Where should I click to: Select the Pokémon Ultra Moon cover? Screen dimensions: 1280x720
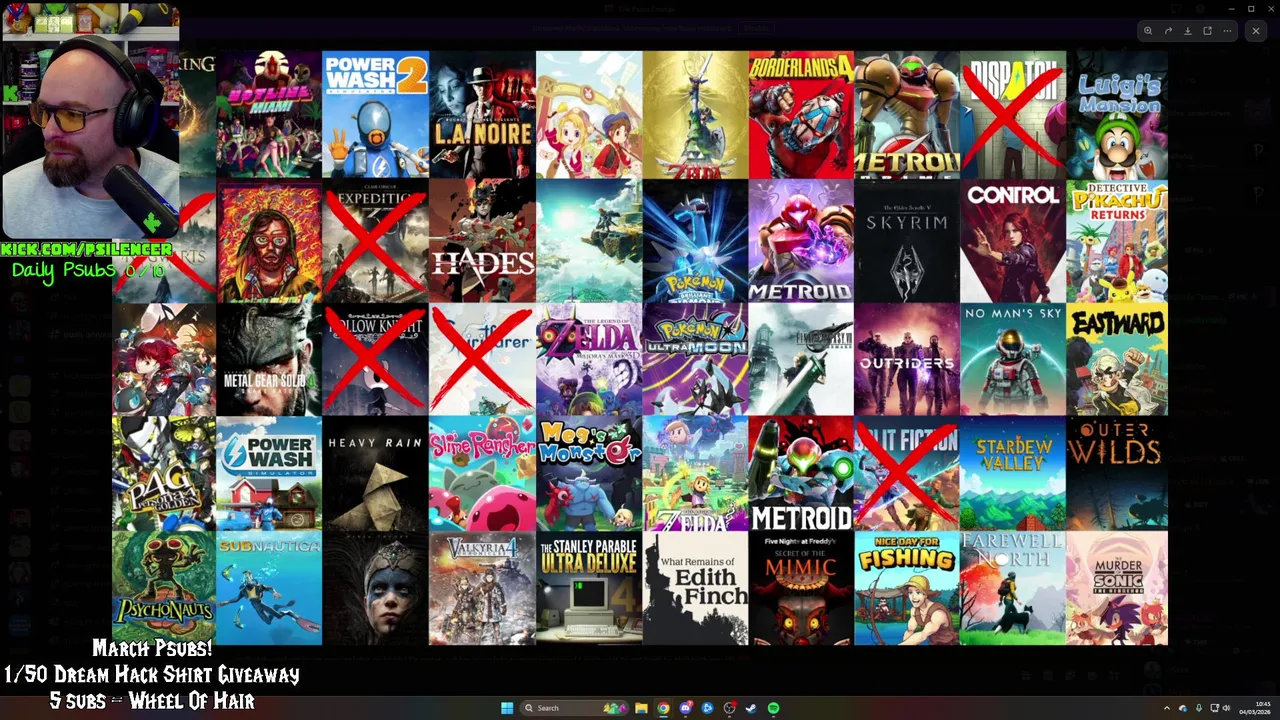(695, 360)
